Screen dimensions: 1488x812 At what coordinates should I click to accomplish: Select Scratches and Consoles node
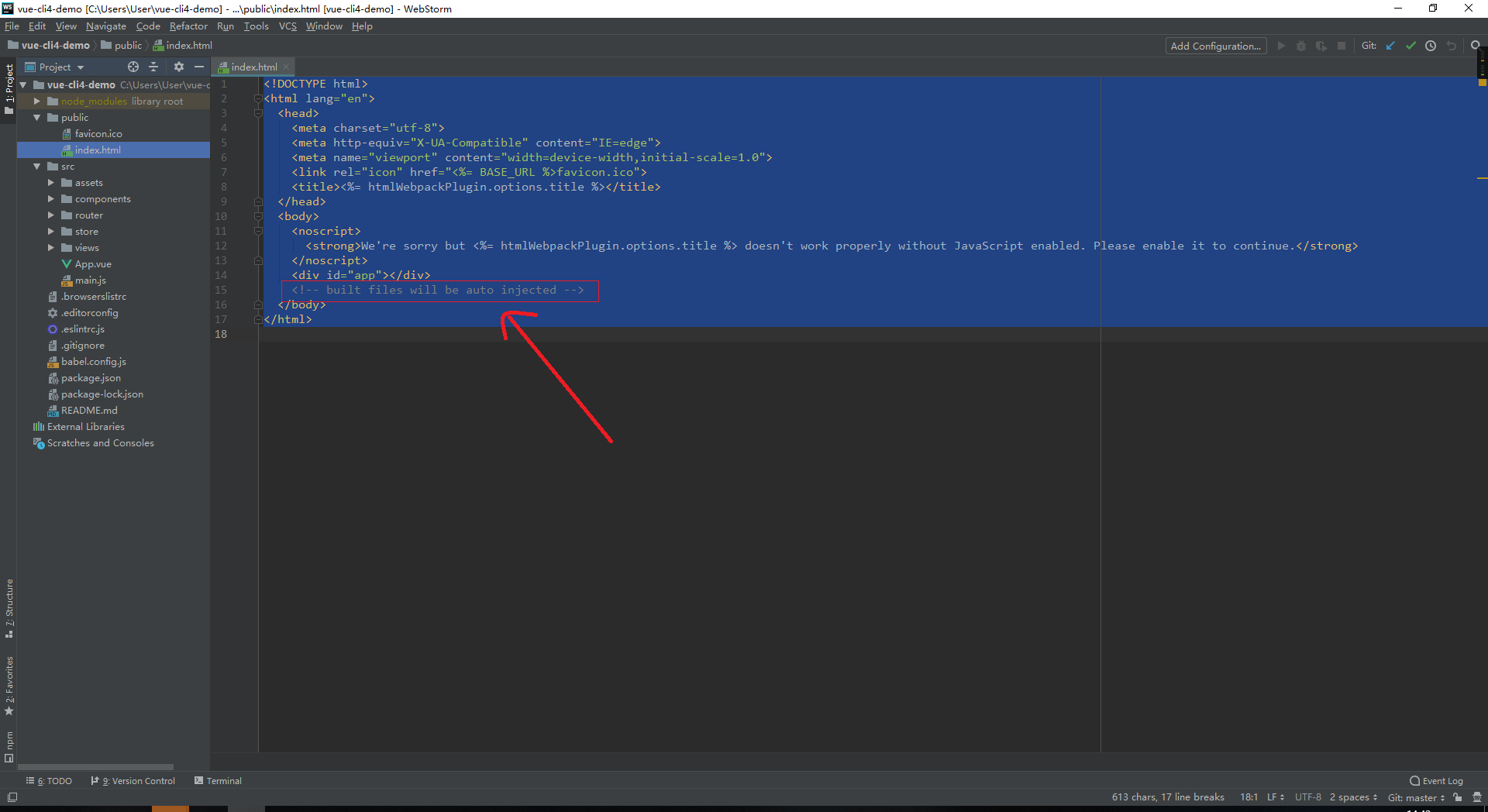point(100,442)
